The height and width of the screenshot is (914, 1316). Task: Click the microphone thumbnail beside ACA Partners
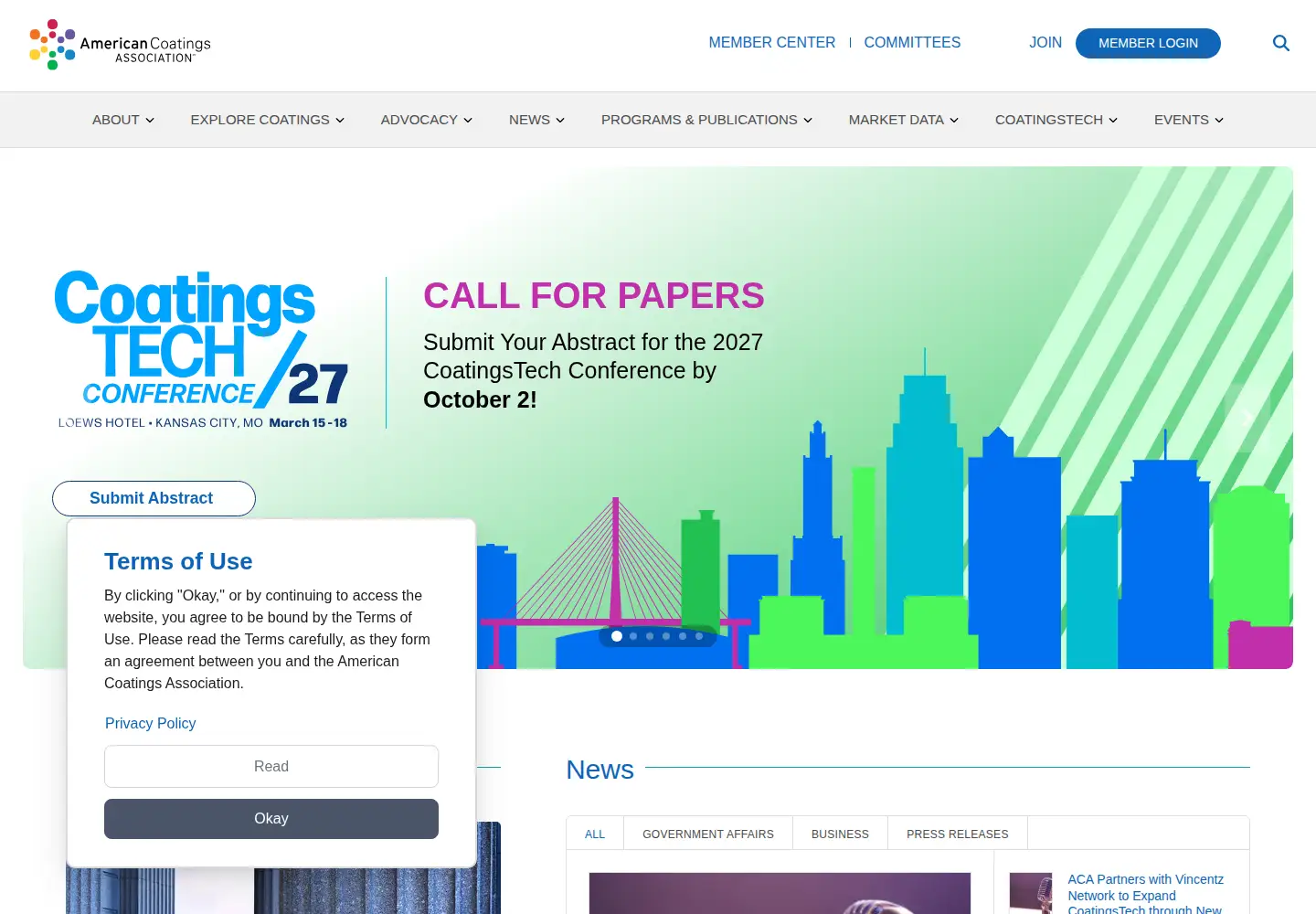click(x=1031, y=893)
